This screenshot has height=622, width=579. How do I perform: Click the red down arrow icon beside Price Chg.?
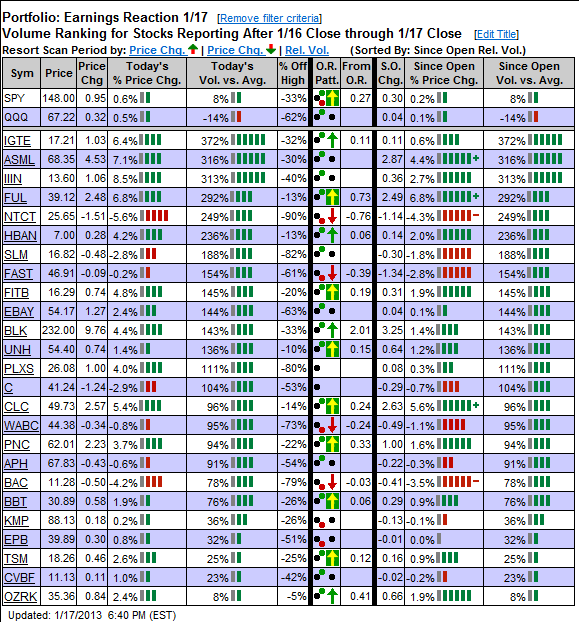271,49
